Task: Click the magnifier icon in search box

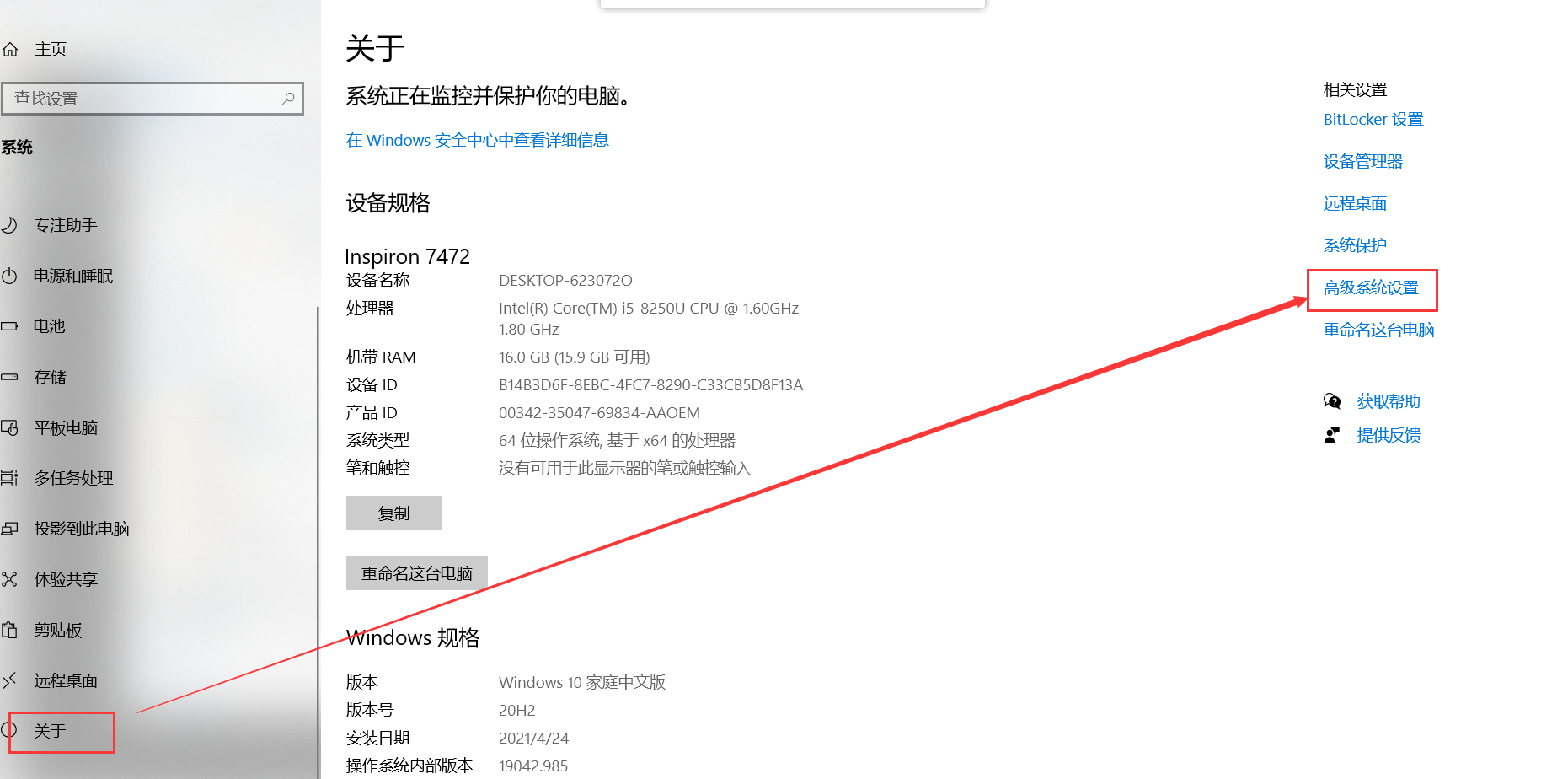Action: (288, 99)
